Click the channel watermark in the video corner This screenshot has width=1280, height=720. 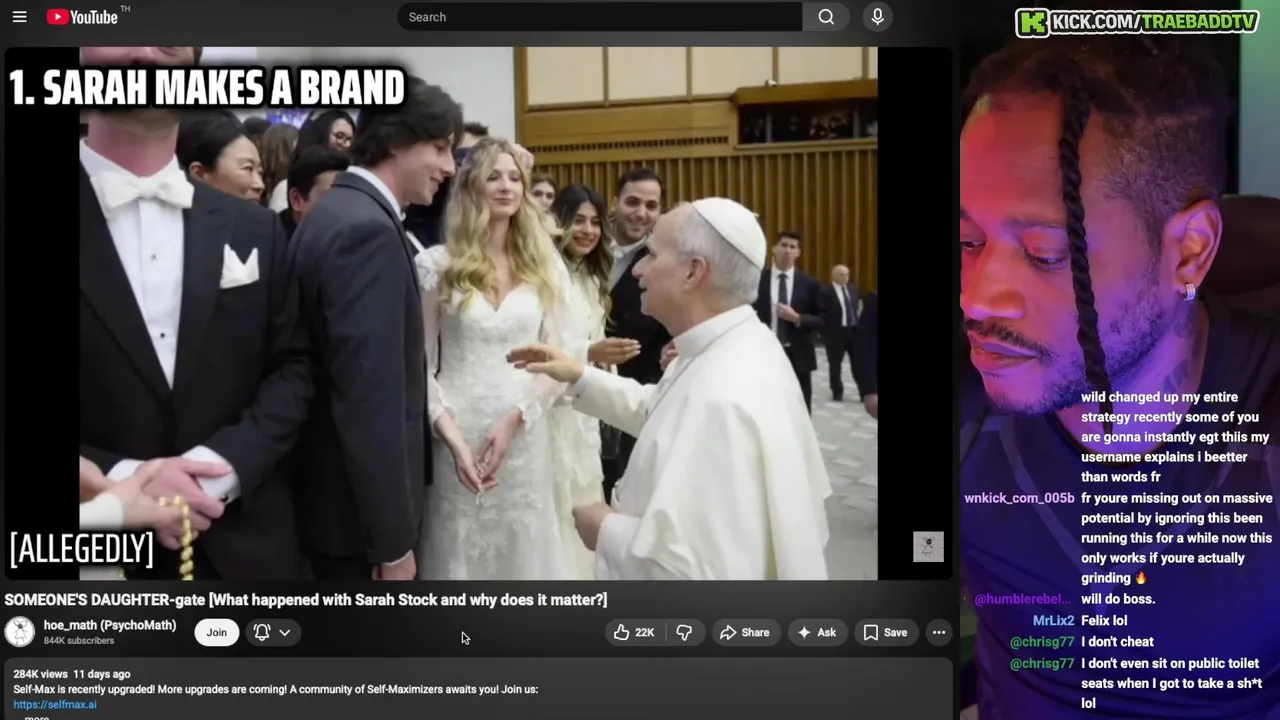928,546
